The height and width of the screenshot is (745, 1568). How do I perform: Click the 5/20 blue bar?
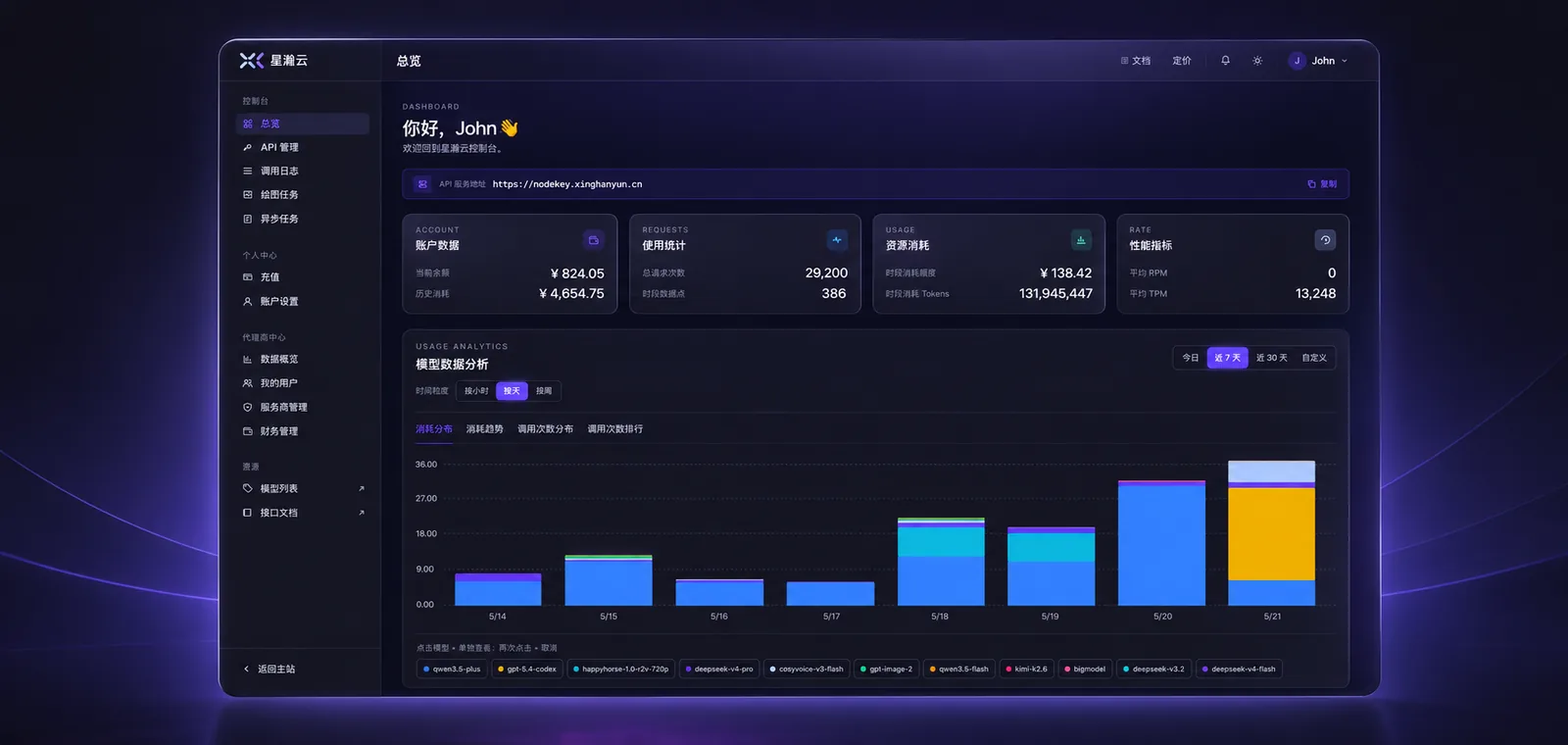point(1161,545)
